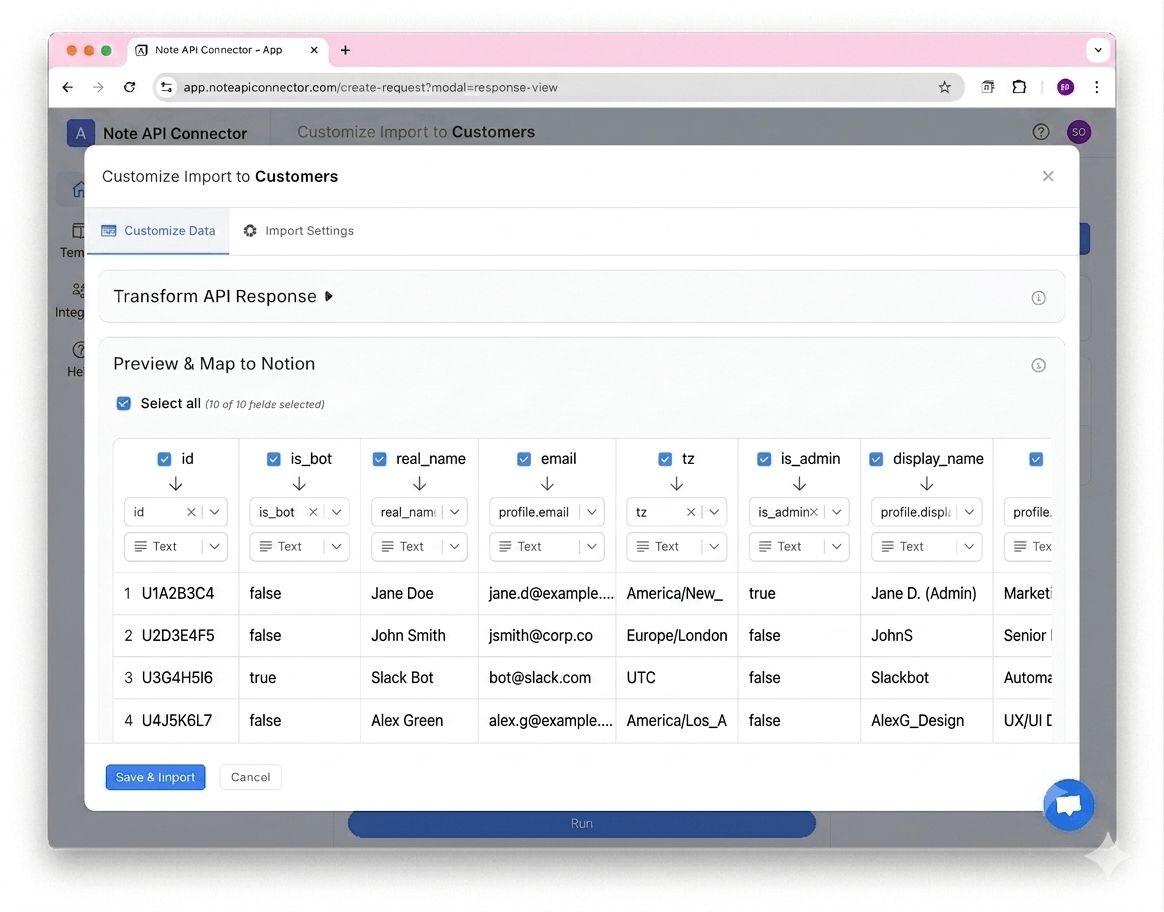Click the browser back arrow
This screenshot has width=1164, height=912.
pyautogui.click(x=68, y=88)
